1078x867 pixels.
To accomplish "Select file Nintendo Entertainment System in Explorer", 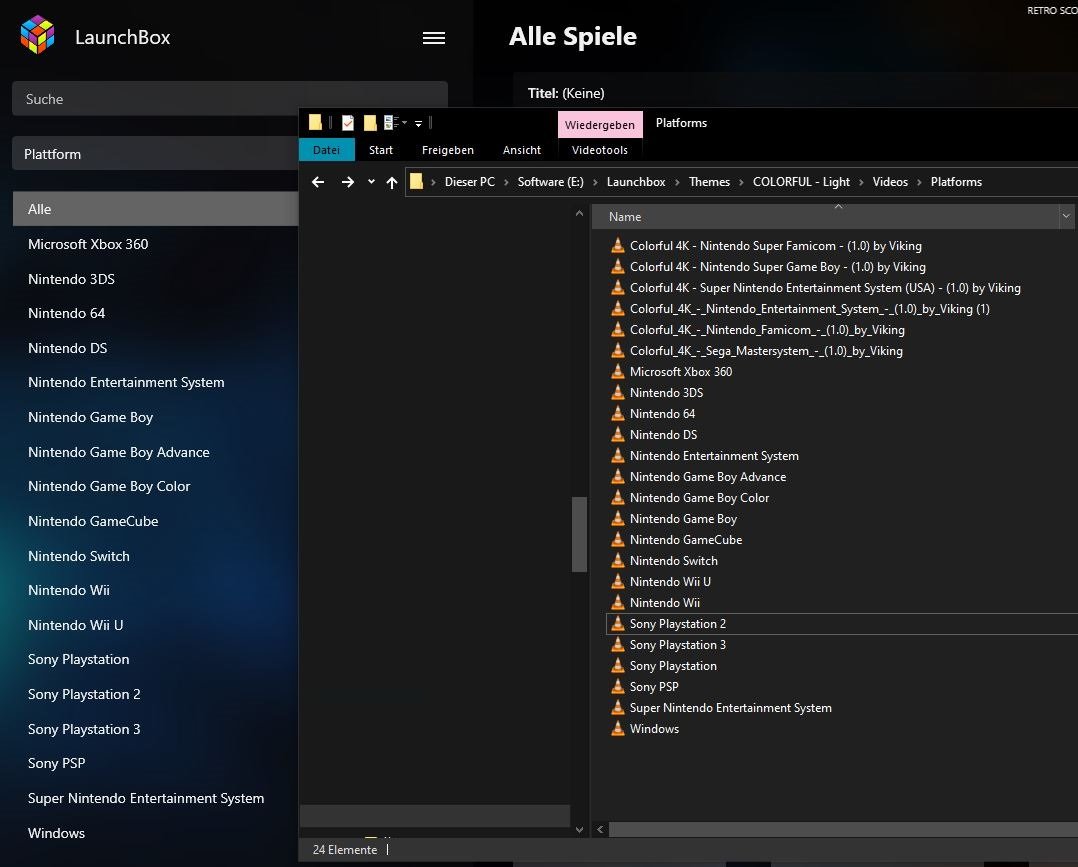I will [x=714, y=456].
